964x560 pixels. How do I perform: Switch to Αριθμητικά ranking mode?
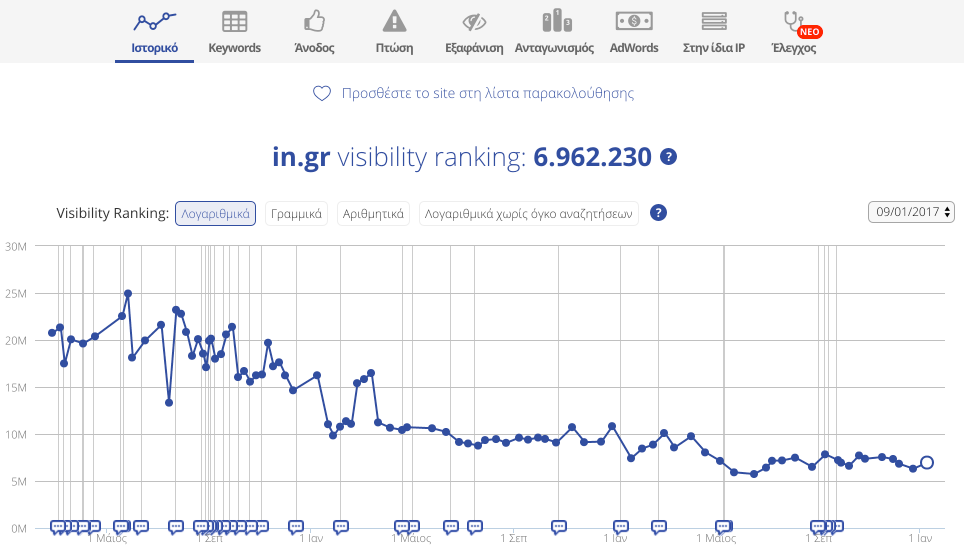373,213
